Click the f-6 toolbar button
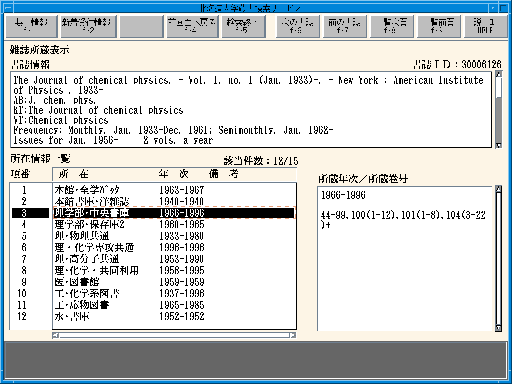 (298, 26)
